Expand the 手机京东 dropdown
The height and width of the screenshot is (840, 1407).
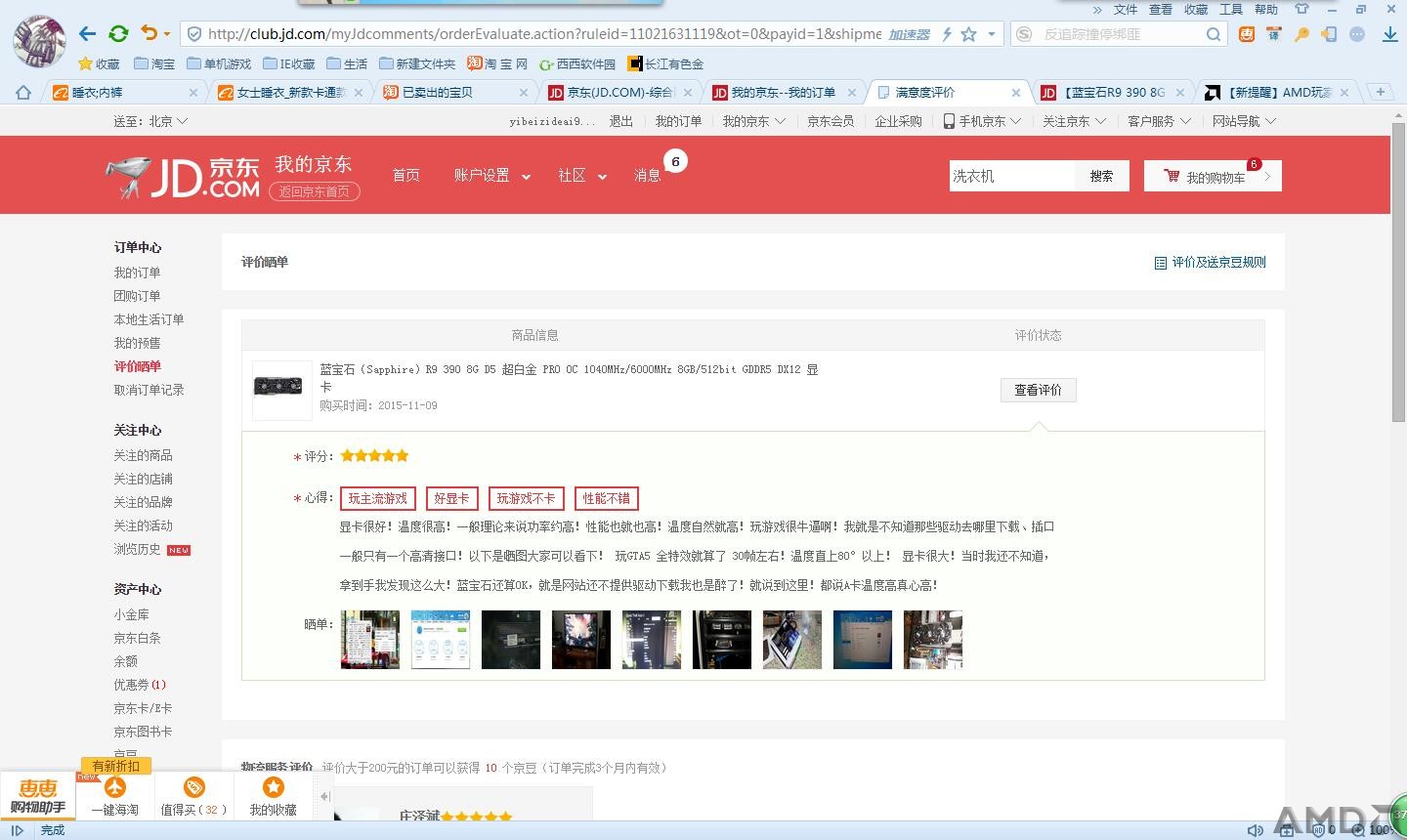[x=981, y=121]
